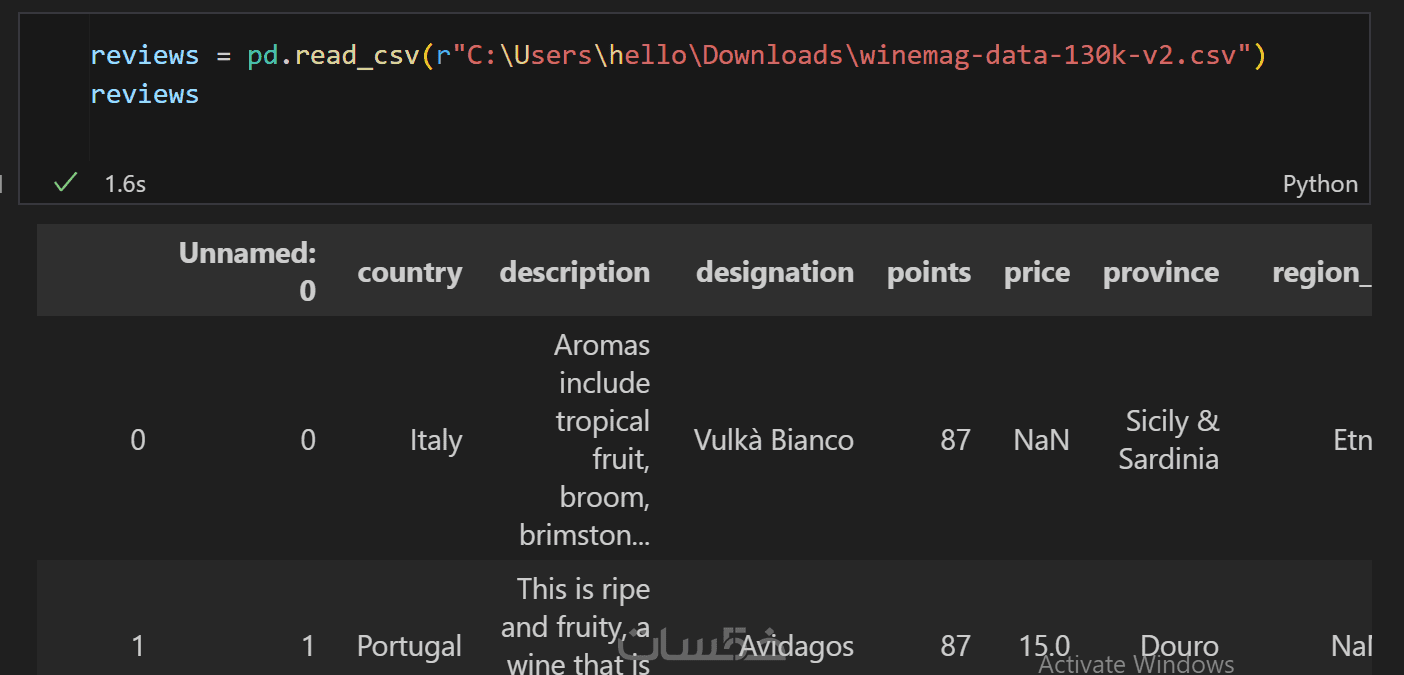Viewport: 1404px width, 675px height.
Task: Click the truncated 'region_' column header
Action: (1320, 273)
